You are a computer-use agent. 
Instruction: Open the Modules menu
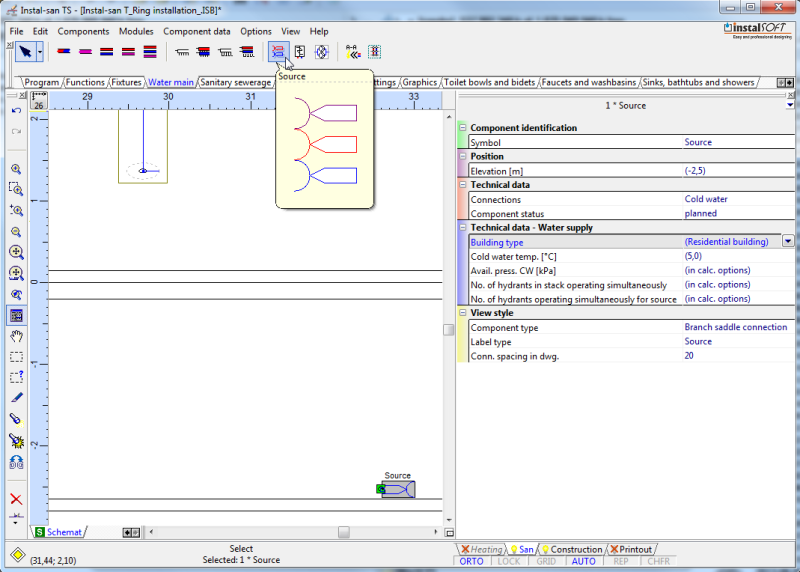[136, 31]
